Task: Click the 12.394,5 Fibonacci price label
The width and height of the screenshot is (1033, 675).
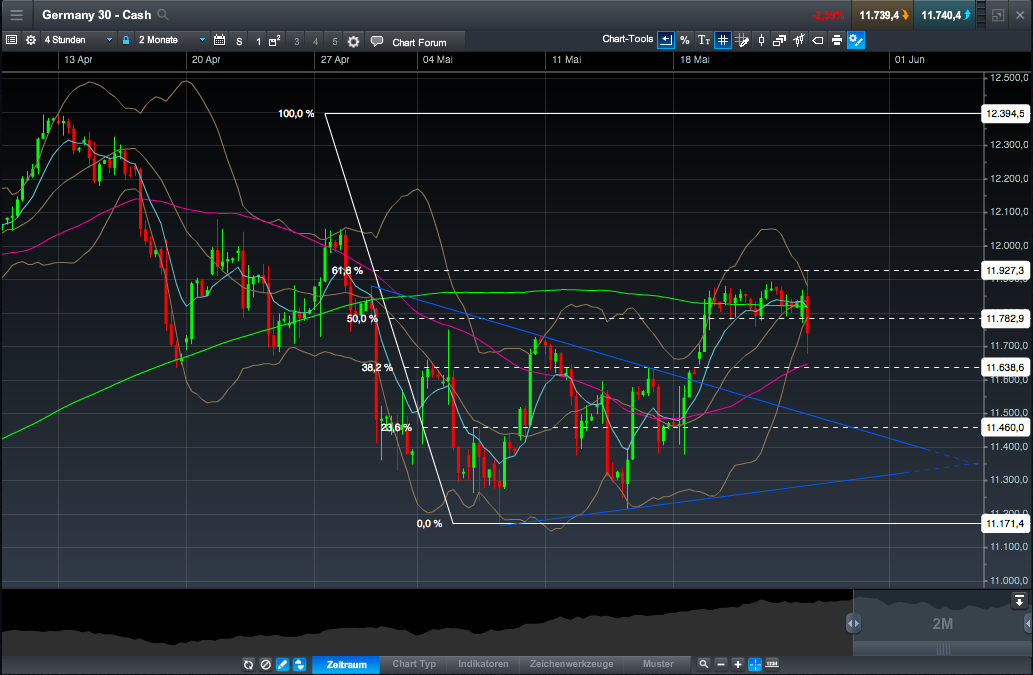Action: coord(1005,114)
